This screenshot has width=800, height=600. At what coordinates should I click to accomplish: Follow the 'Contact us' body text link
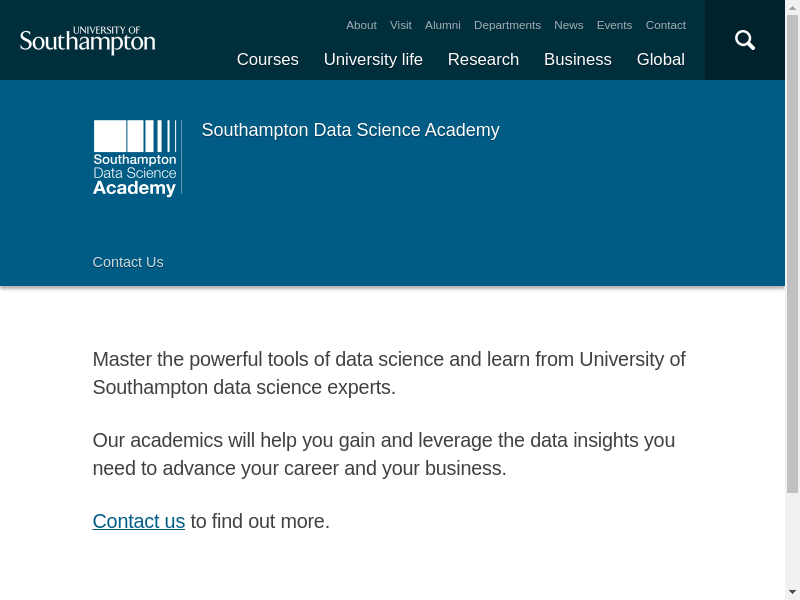[x=139, y=521]
